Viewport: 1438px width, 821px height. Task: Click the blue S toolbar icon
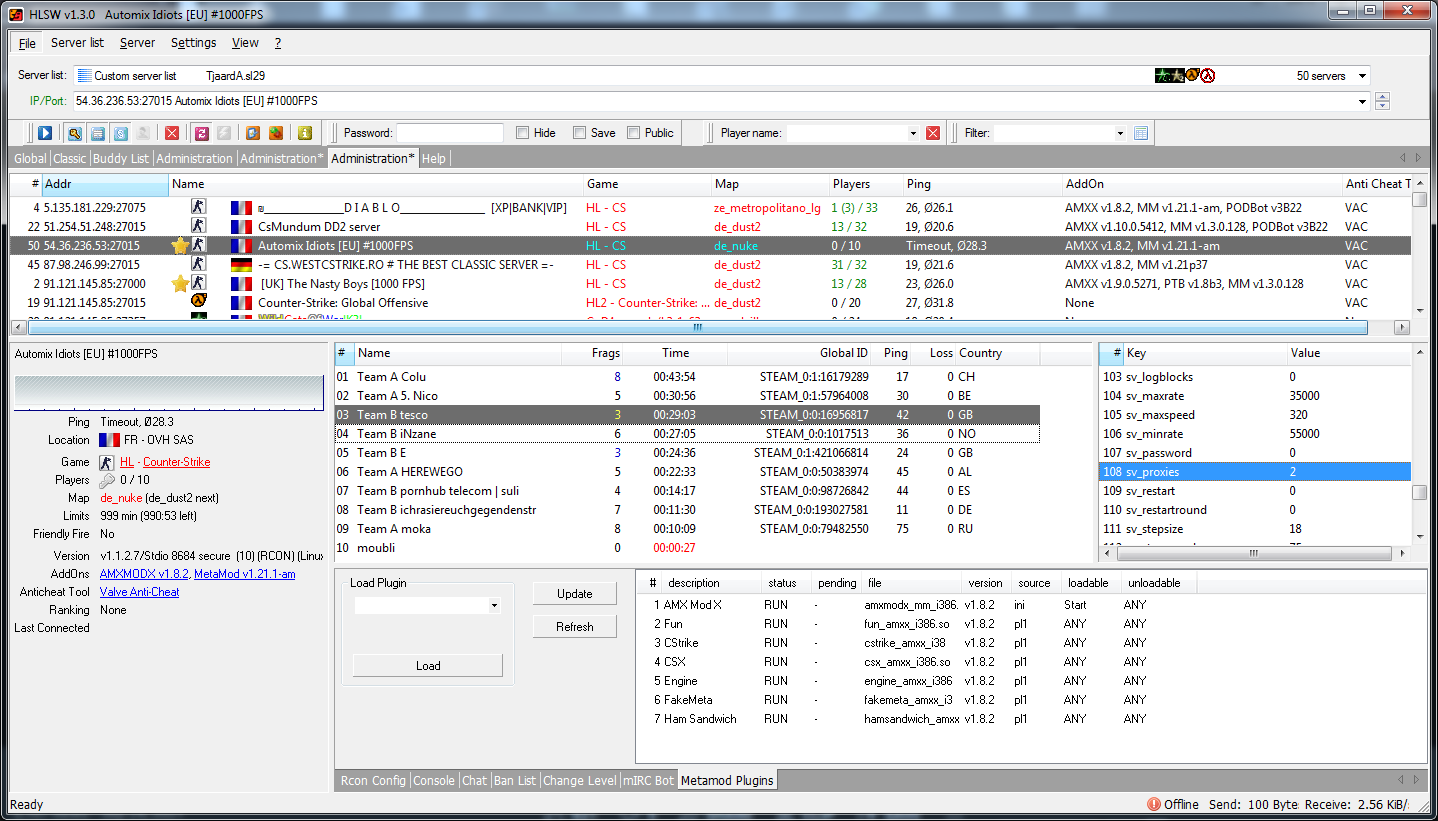click(120, 132)
